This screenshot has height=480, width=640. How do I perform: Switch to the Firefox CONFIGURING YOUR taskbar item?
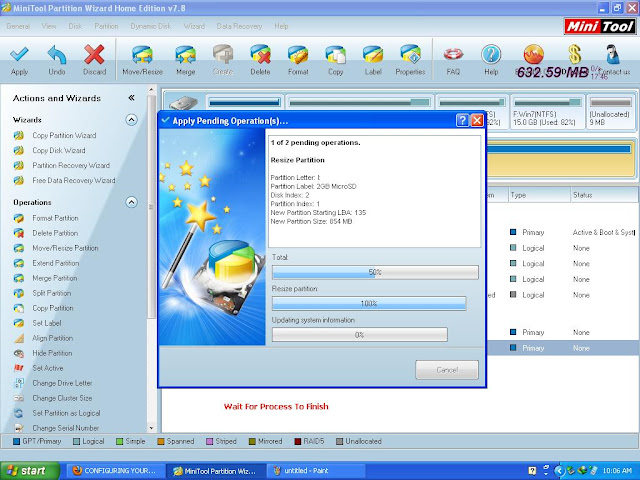[116, 471]
